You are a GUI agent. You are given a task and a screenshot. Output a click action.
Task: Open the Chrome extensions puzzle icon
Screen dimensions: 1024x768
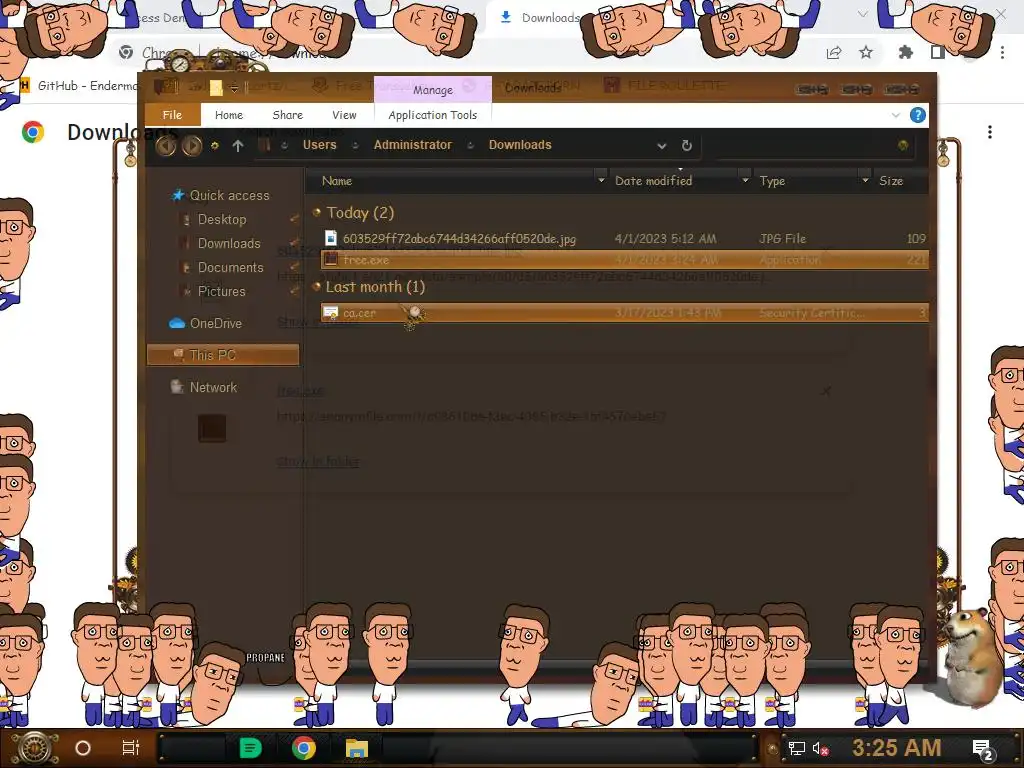905,52
